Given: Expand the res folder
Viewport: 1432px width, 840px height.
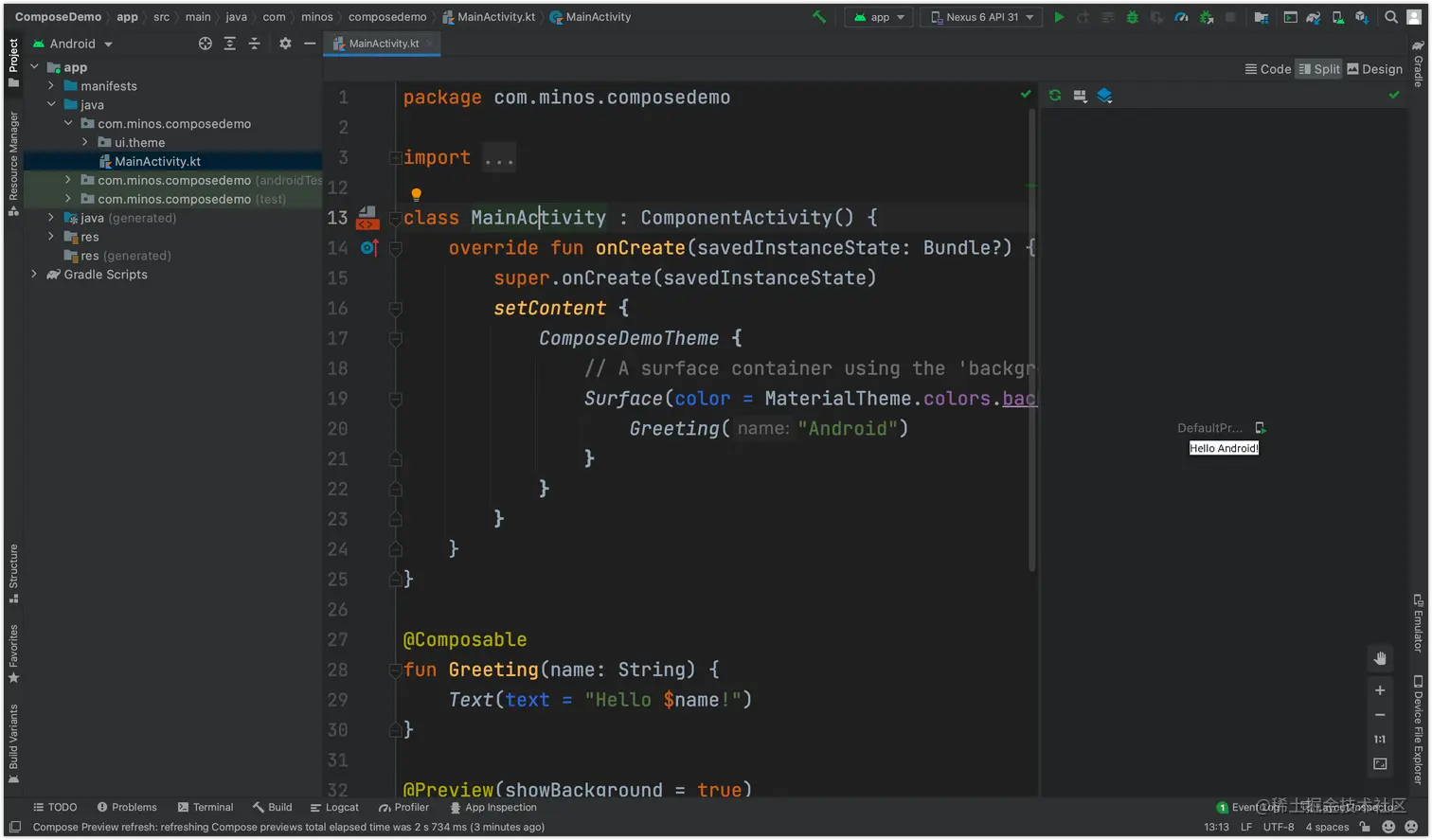Looking at the screenshot, I should (51, 237).
